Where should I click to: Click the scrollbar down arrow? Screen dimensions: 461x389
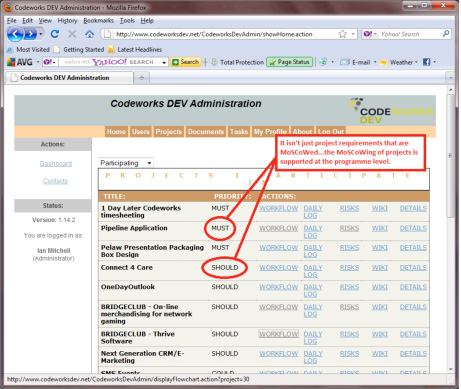coord(450,369)
